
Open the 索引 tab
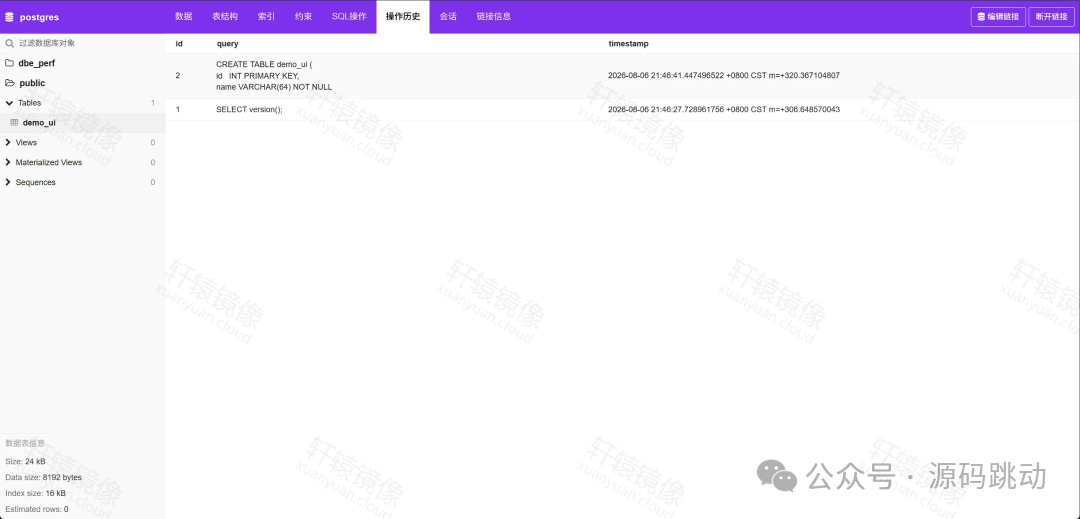tap(267, 17)
